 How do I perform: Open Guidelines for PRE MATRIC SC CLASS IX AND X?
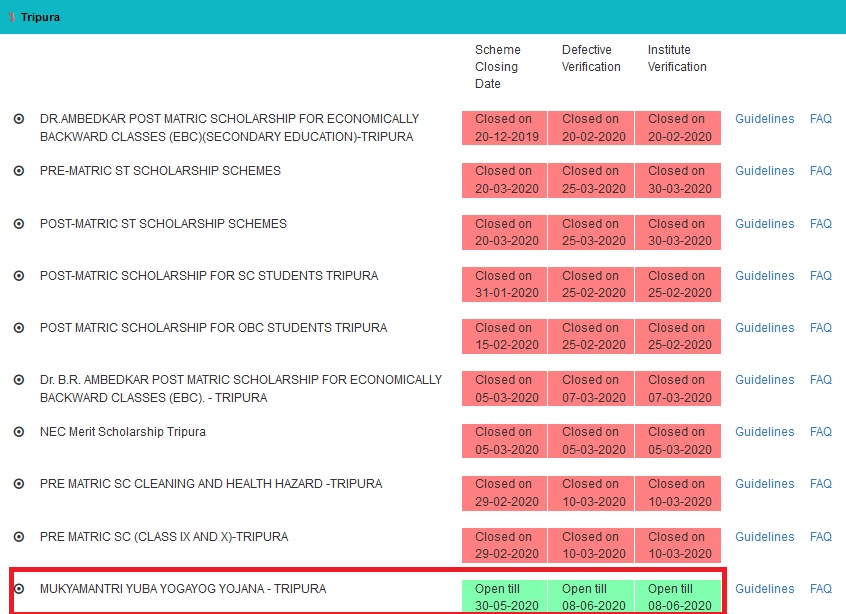[x=765, y=537]
